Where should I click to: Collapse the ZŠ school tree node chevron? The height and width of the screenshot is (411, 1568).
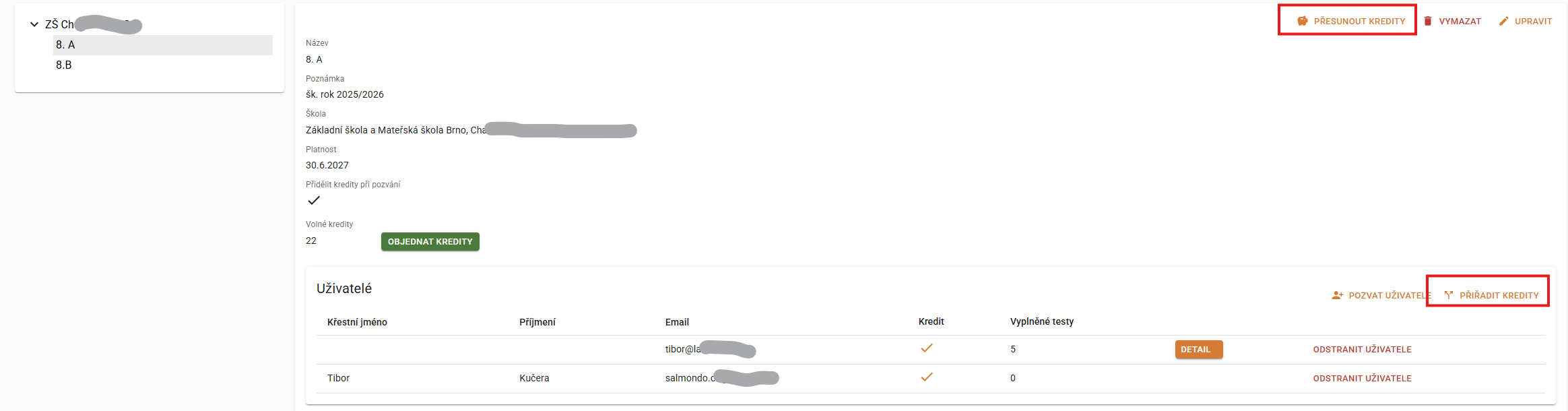point(34,24)
